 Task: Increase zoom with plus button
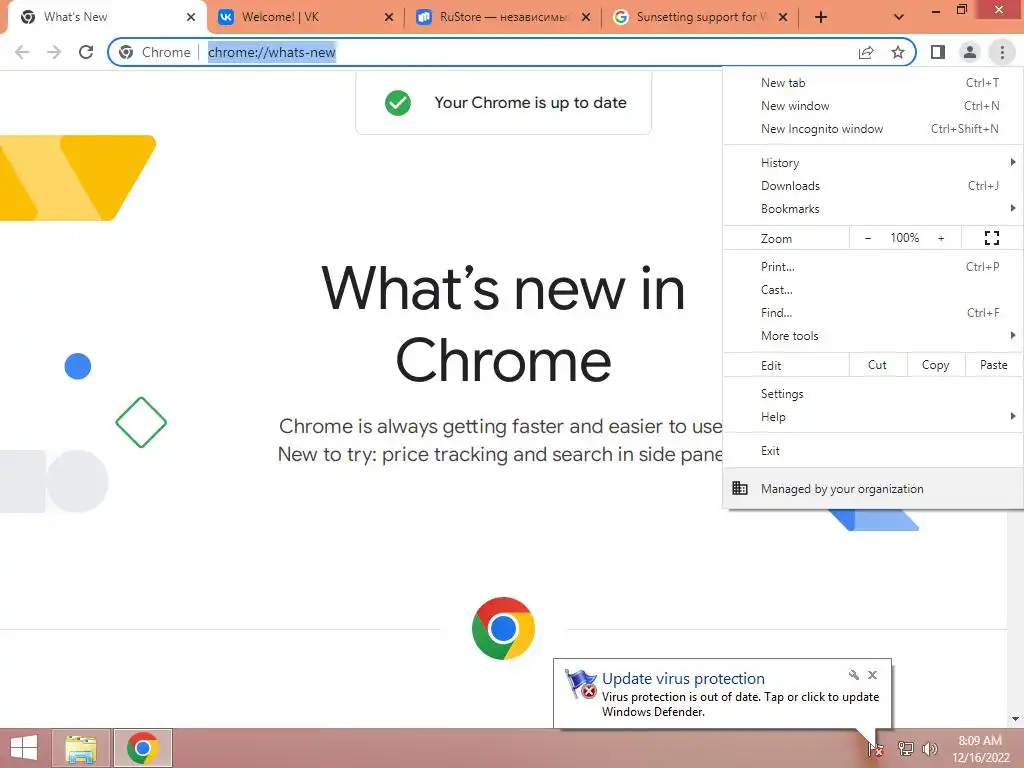point(941,238)
